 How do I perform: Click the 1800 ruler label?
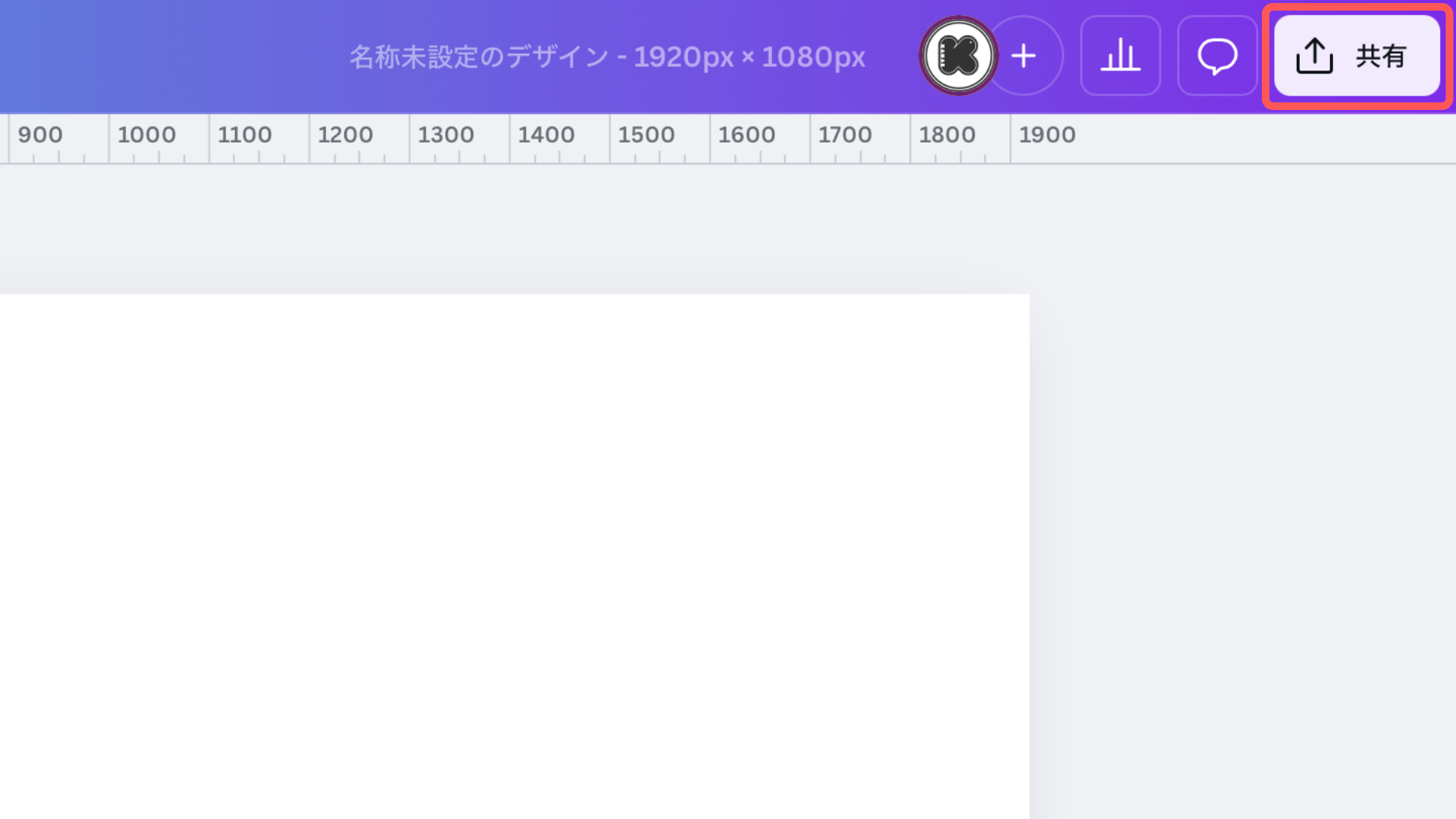(x=947, y=135)
